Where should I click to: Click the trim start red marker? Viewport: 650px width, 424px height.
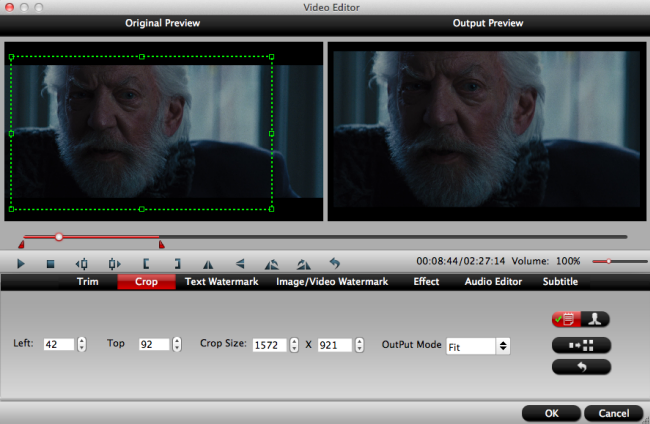click(21, 245)
